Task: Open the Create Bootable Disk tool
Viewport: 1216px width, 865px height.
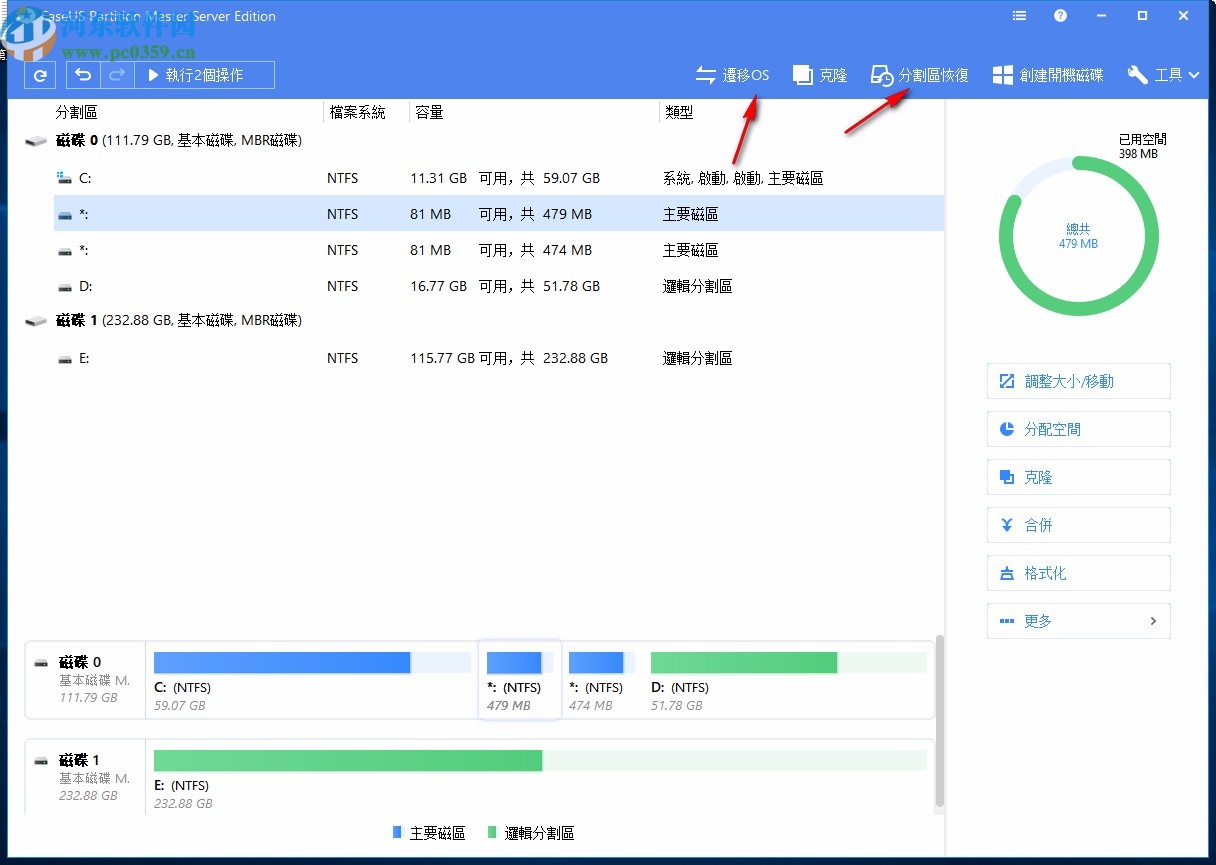Action: pyautogui.click(x=1047, y=74)
